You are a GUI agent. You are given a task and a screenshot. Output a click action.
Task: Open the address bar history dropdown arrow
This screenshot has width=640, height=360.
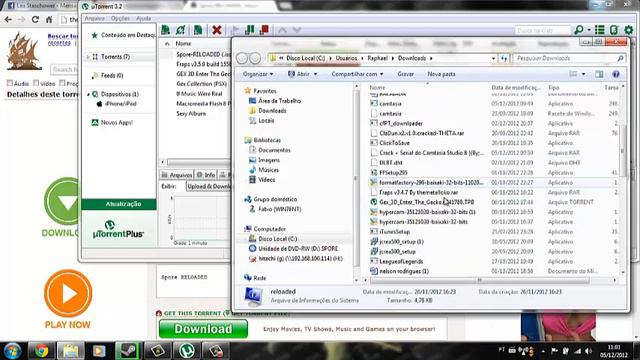coord(493,58)
